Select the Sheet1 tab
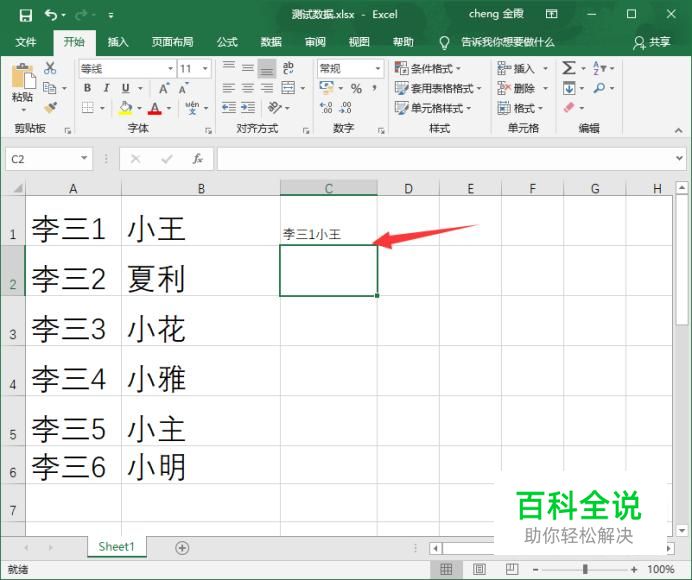The image size is (692, 580). coord(117,547)
